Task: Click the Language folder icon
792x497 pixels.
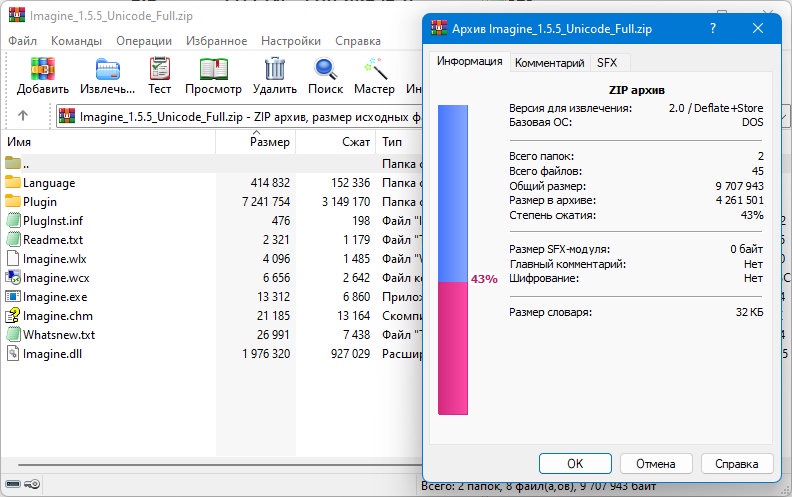Action: (x=13, y=182)
